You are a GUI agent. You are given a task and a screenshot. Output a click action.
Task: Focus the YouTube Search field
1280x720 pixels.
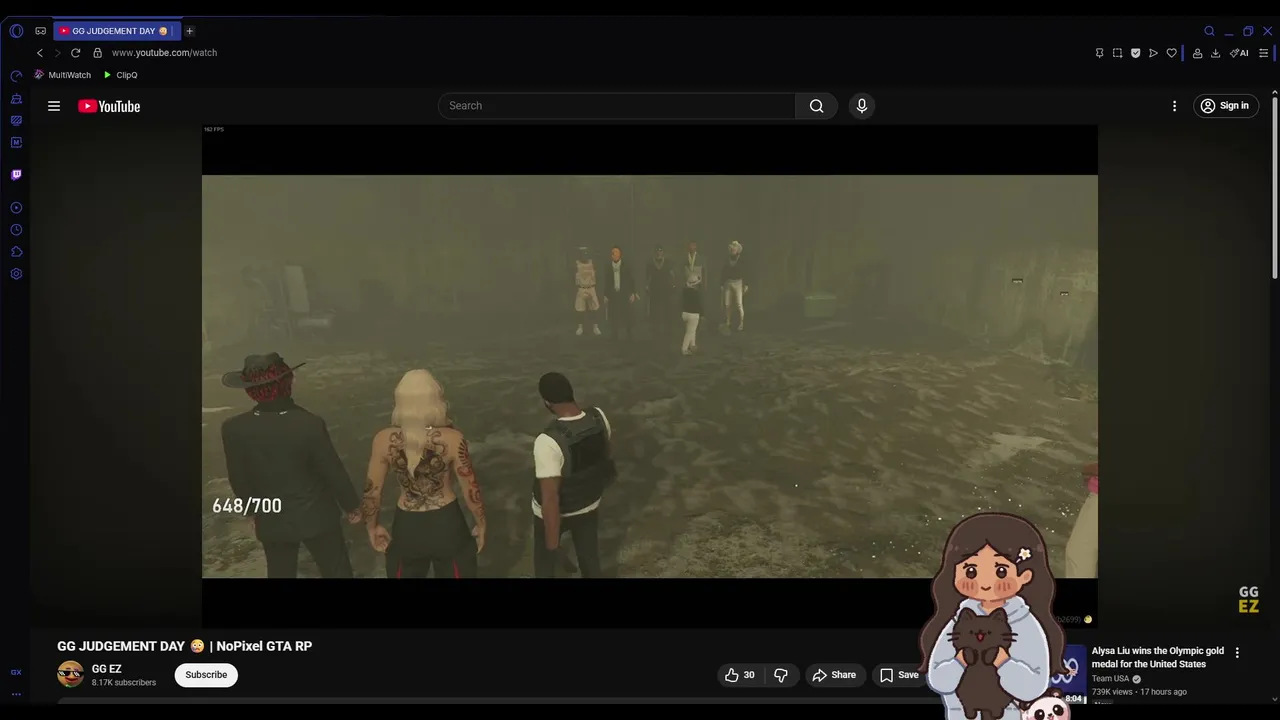click(616, 106)
